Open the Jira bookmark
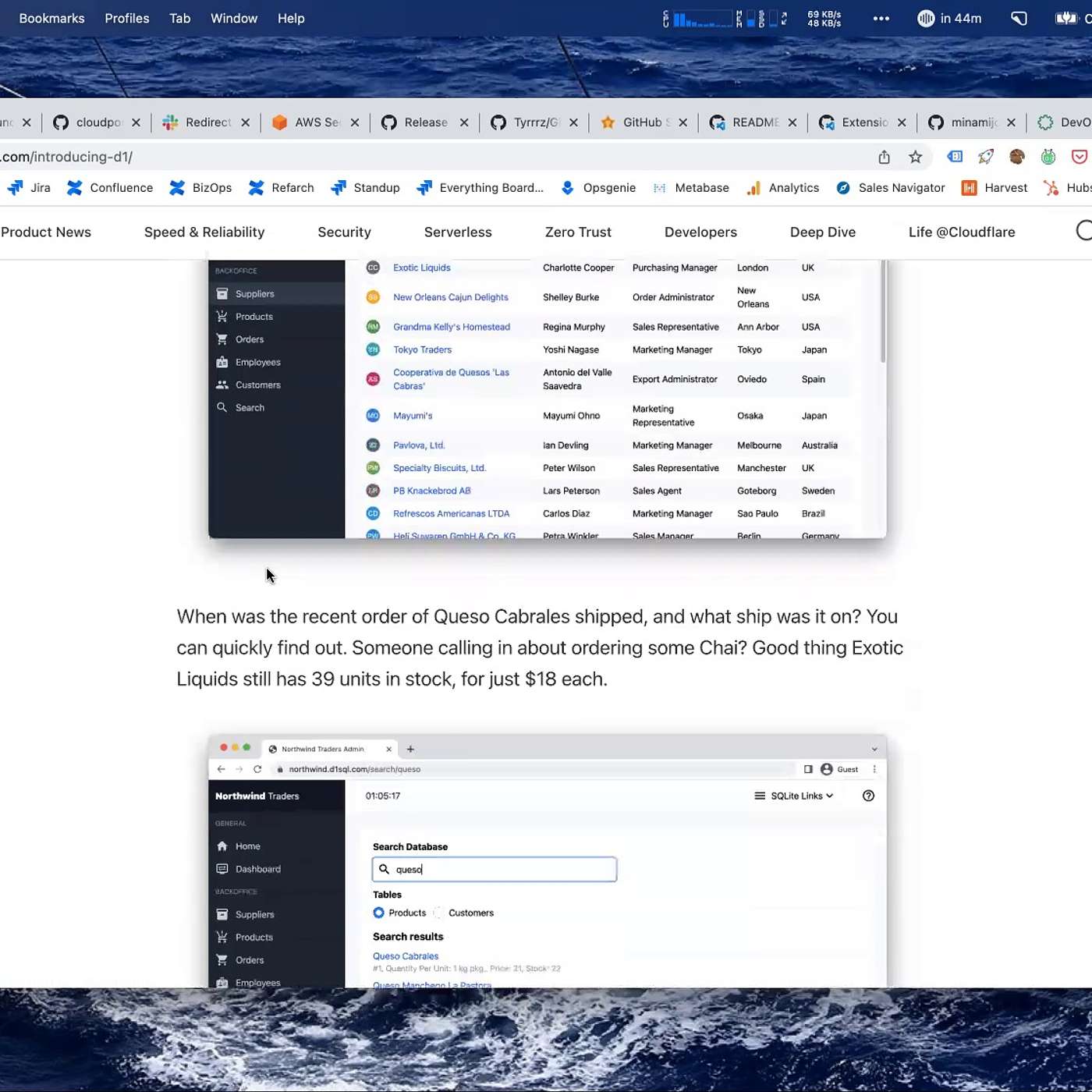The image size is (1092, 1092). point(29,188)
